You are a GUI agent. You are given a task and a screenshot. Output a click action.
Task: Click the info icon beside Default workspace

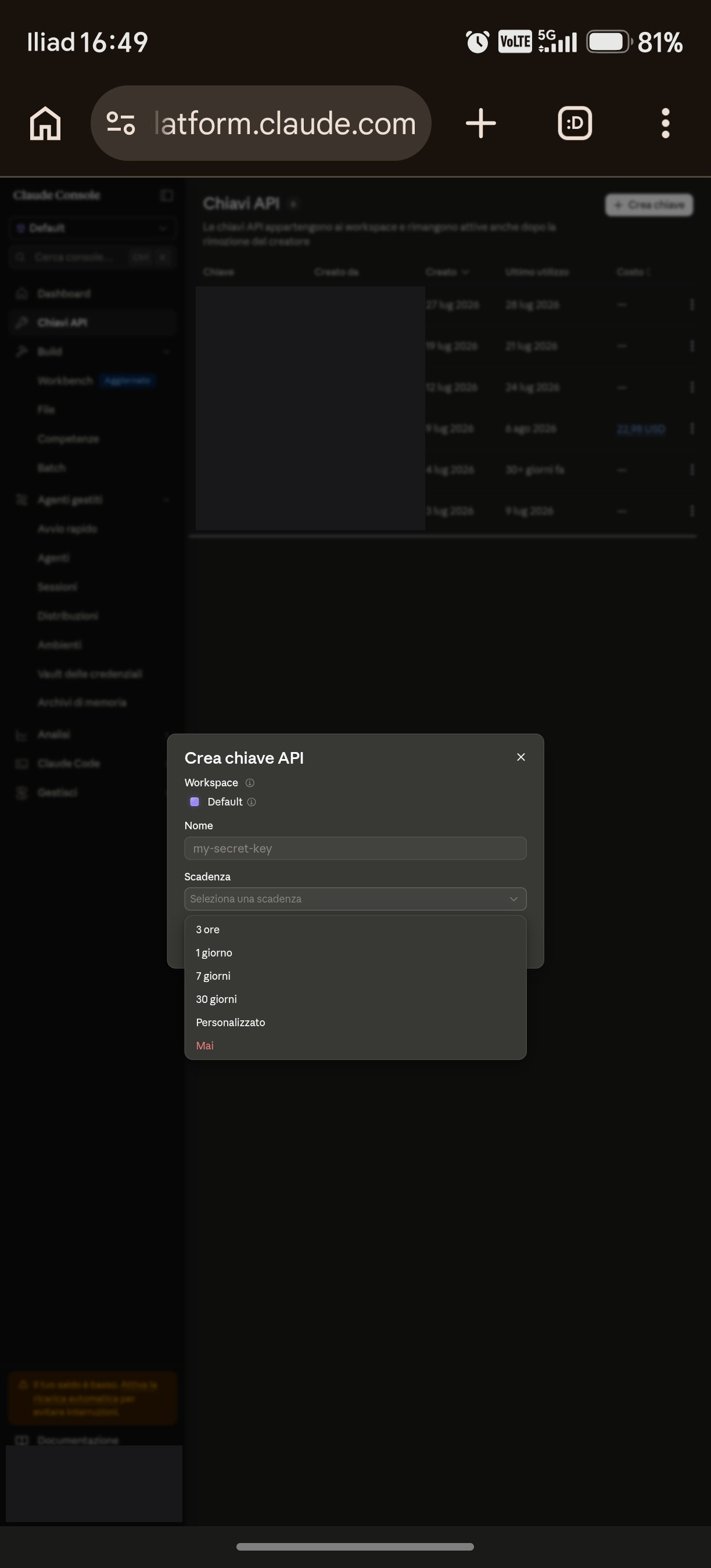click(x=252, y=801)
